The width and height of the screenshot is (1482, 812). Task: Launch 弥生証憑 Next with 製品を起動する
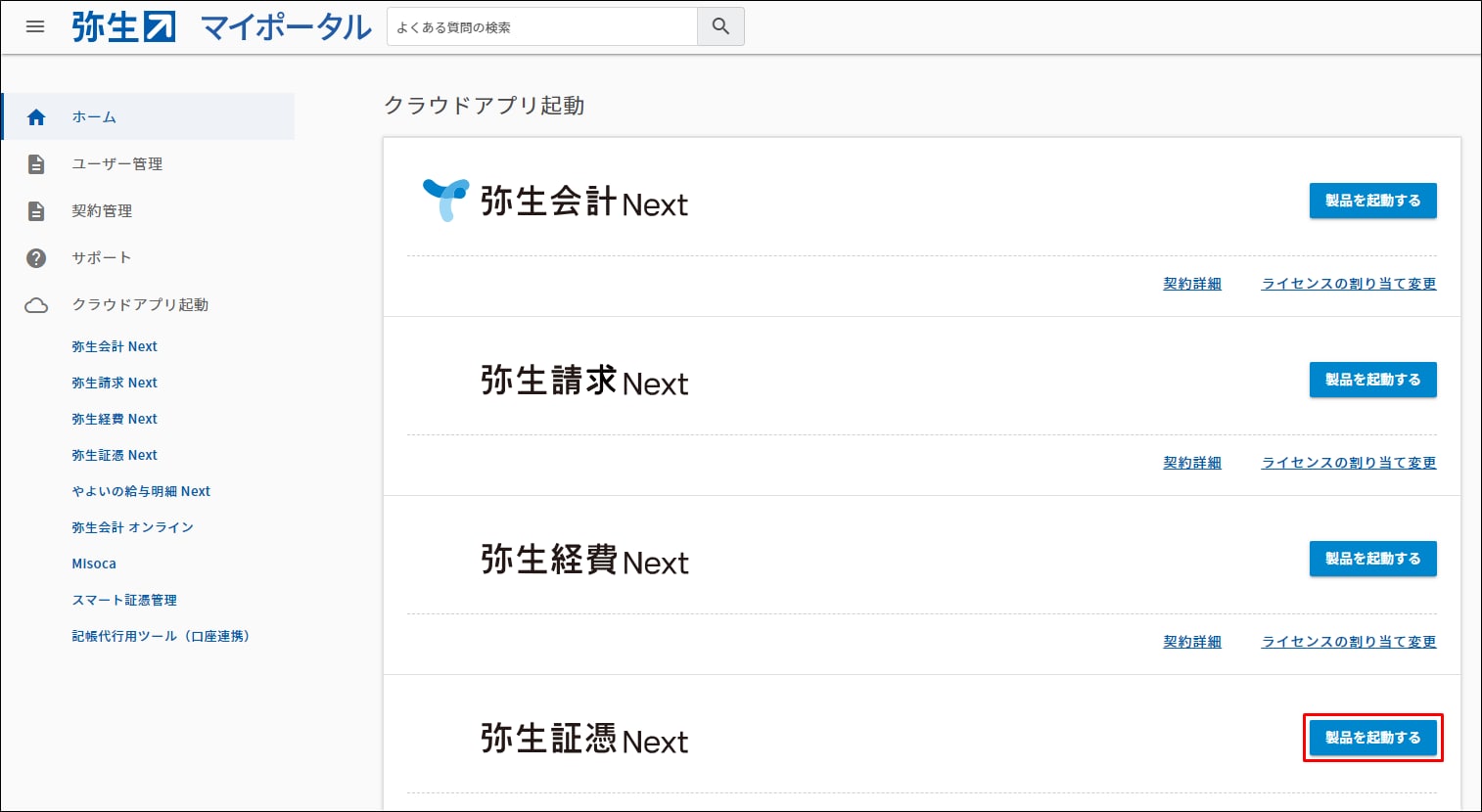pyautogui.click(x=1372, y=738)
